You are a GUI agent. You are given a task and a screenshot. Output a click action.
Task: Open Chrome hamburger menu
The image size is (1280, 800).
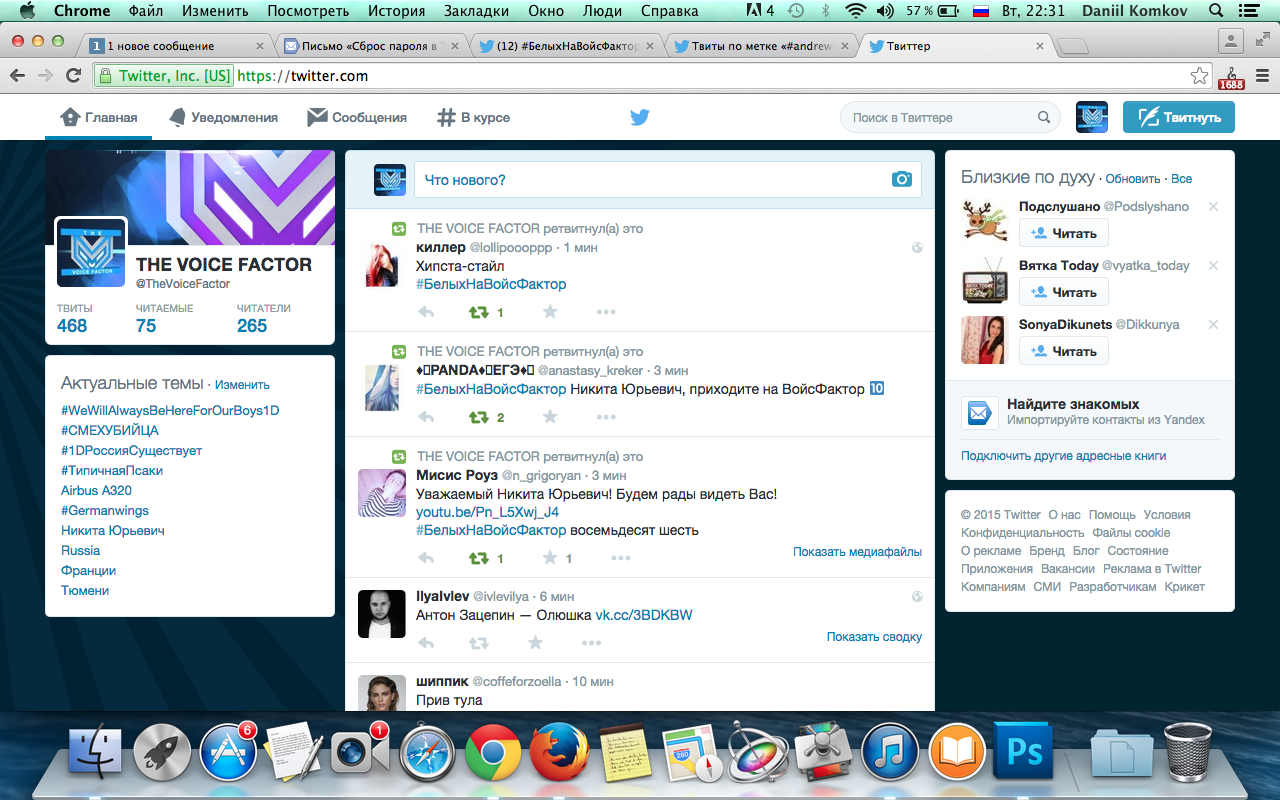[x=1261, y=76]
